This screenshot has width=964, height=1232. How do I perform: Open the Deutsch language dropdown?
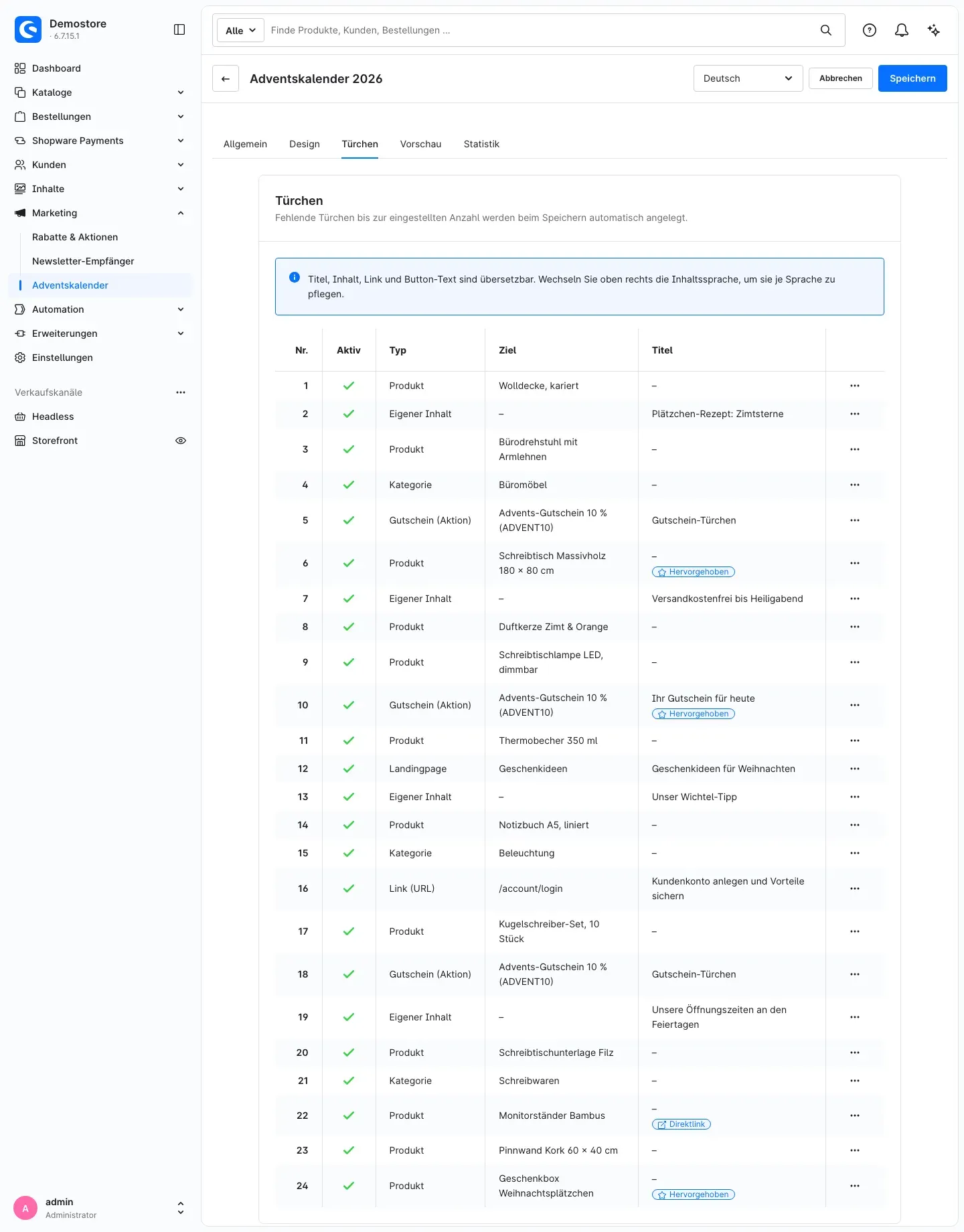tap(748, 78)
